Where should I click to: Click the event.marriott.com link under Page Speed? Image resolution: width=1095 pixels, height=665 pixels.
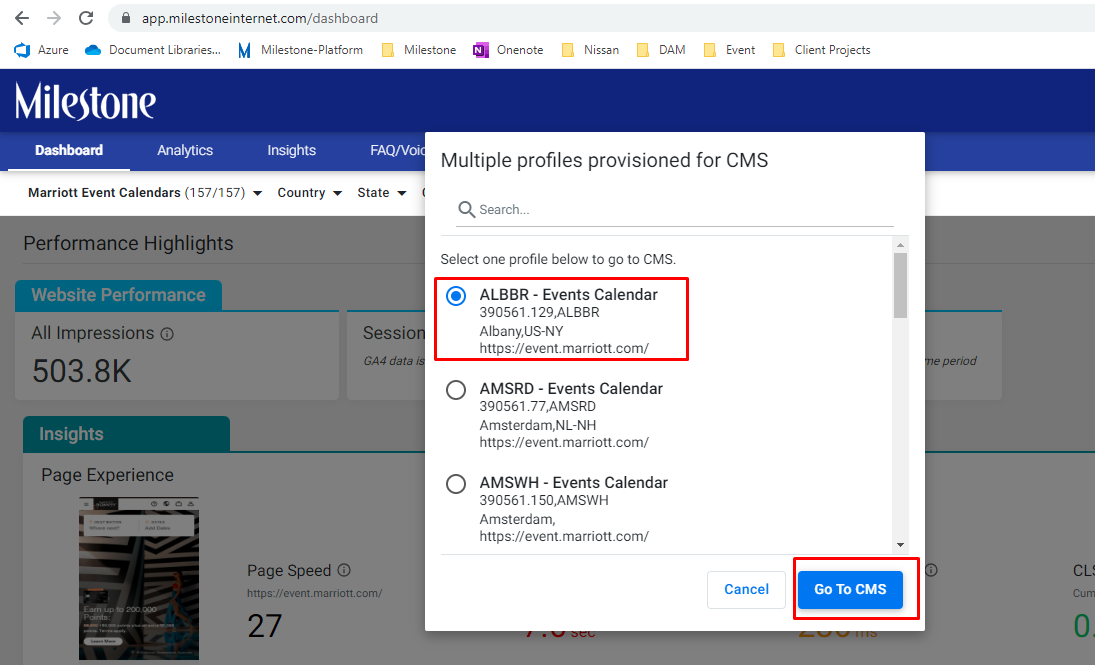314,593
